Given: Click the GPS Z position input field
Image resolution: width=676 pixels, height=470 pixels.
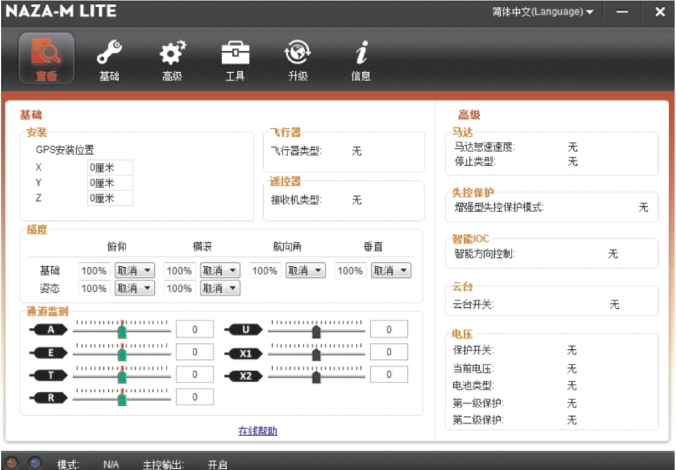Looking at the screenshot, I should [x=110, y=198].
